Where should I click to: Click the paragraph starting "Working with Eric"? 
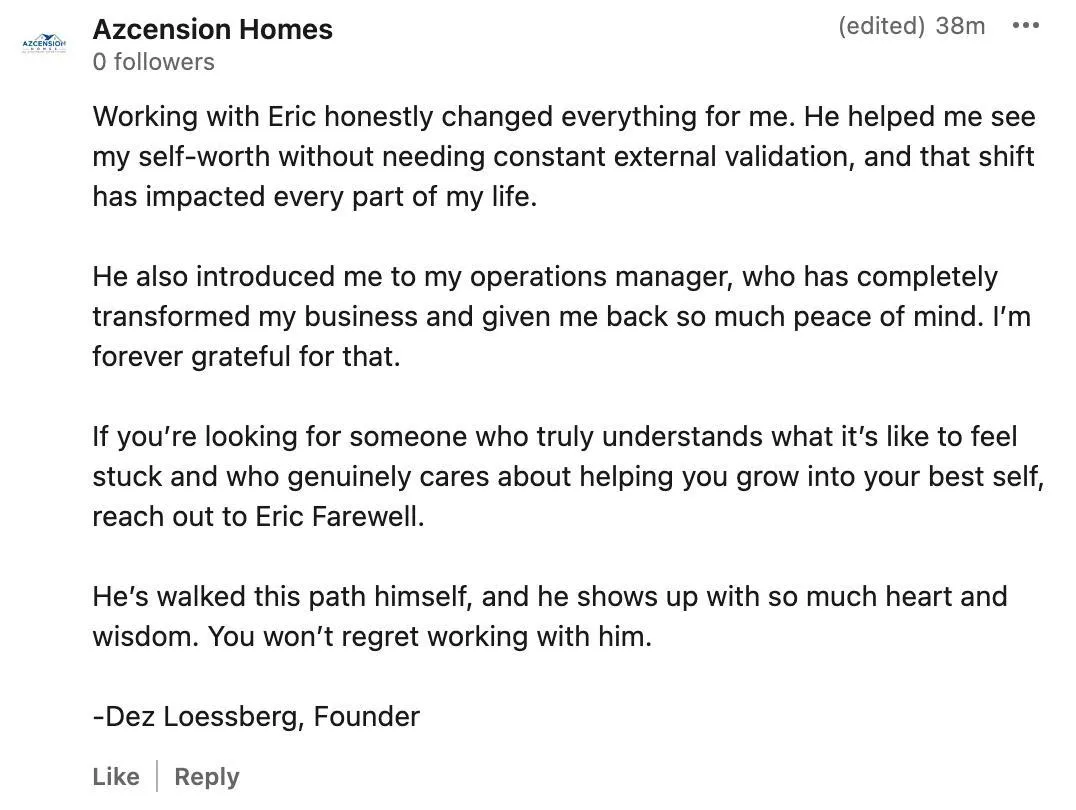pyautogui.click(x=564, y=157)
